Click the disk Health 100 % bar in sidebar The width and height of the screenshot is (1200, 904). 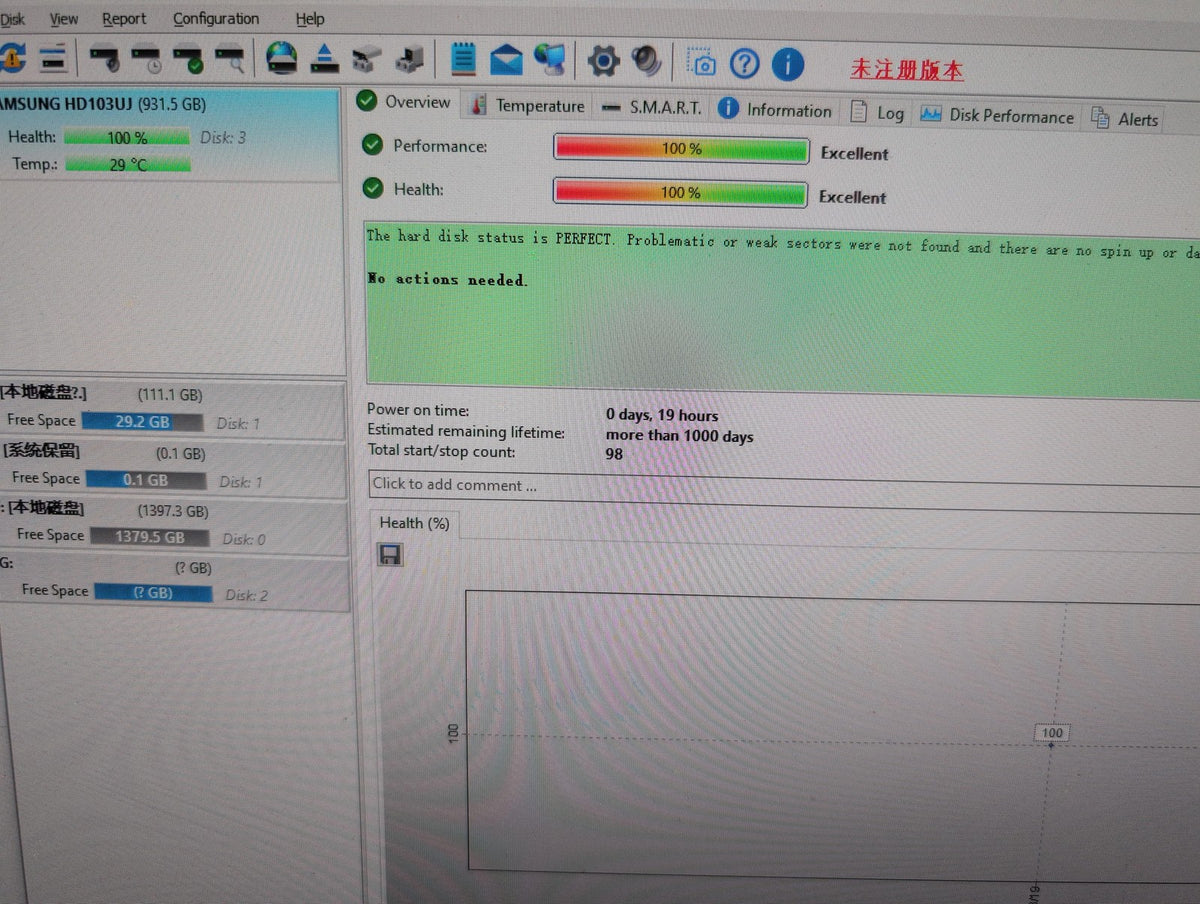[x=127, y=138]
